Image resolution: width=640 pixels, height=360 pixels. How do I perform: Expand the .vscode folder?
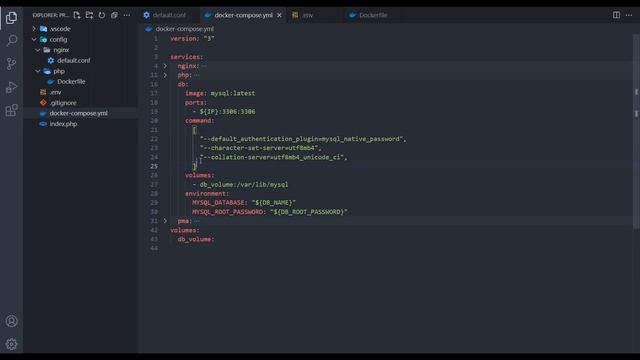point(34,29)
